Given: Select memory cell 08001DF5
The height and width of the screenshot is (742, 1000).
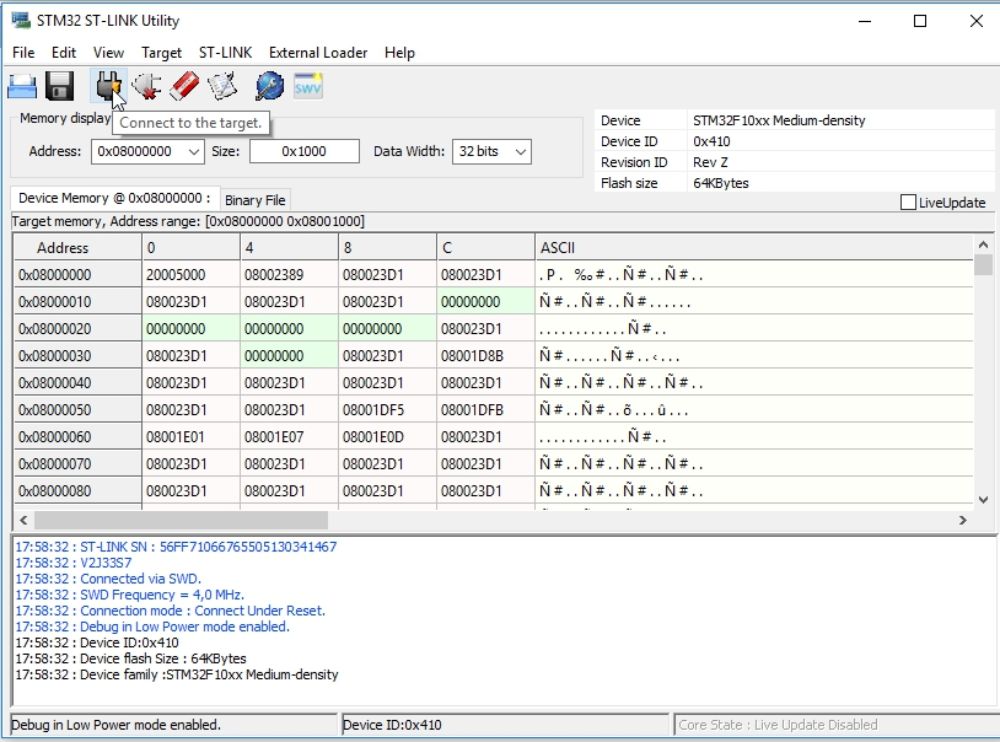Looking at the screenshot, I should 387,410.
